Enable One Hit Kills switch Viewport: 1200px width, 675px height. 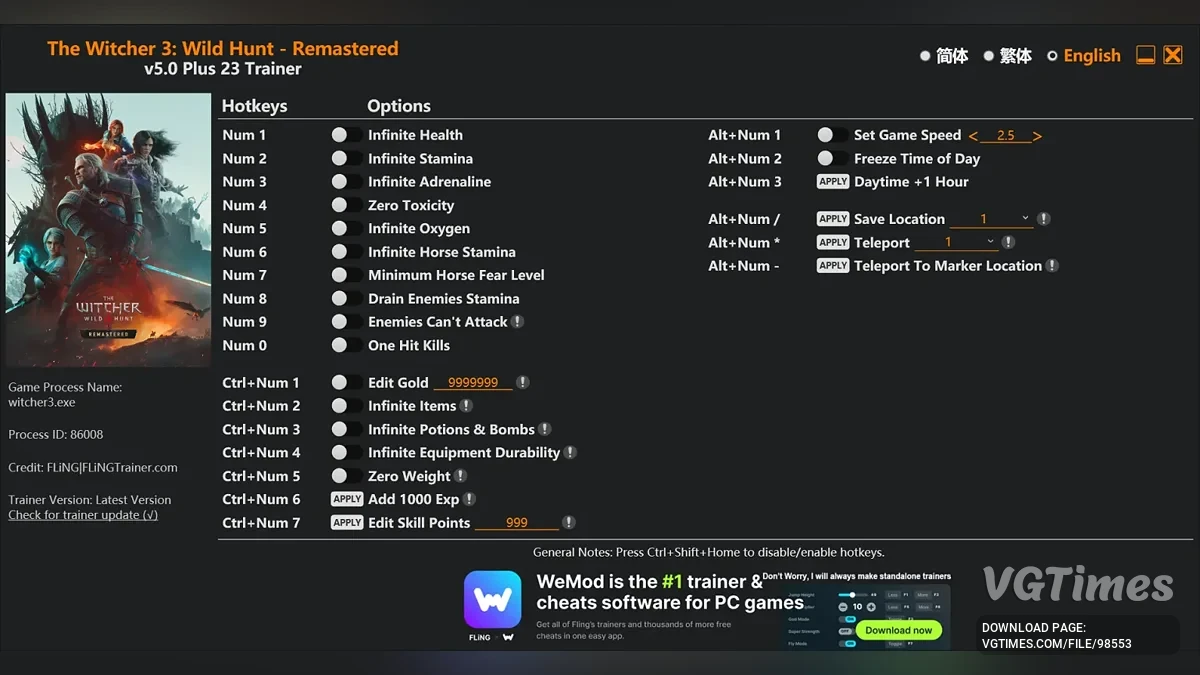347,345
